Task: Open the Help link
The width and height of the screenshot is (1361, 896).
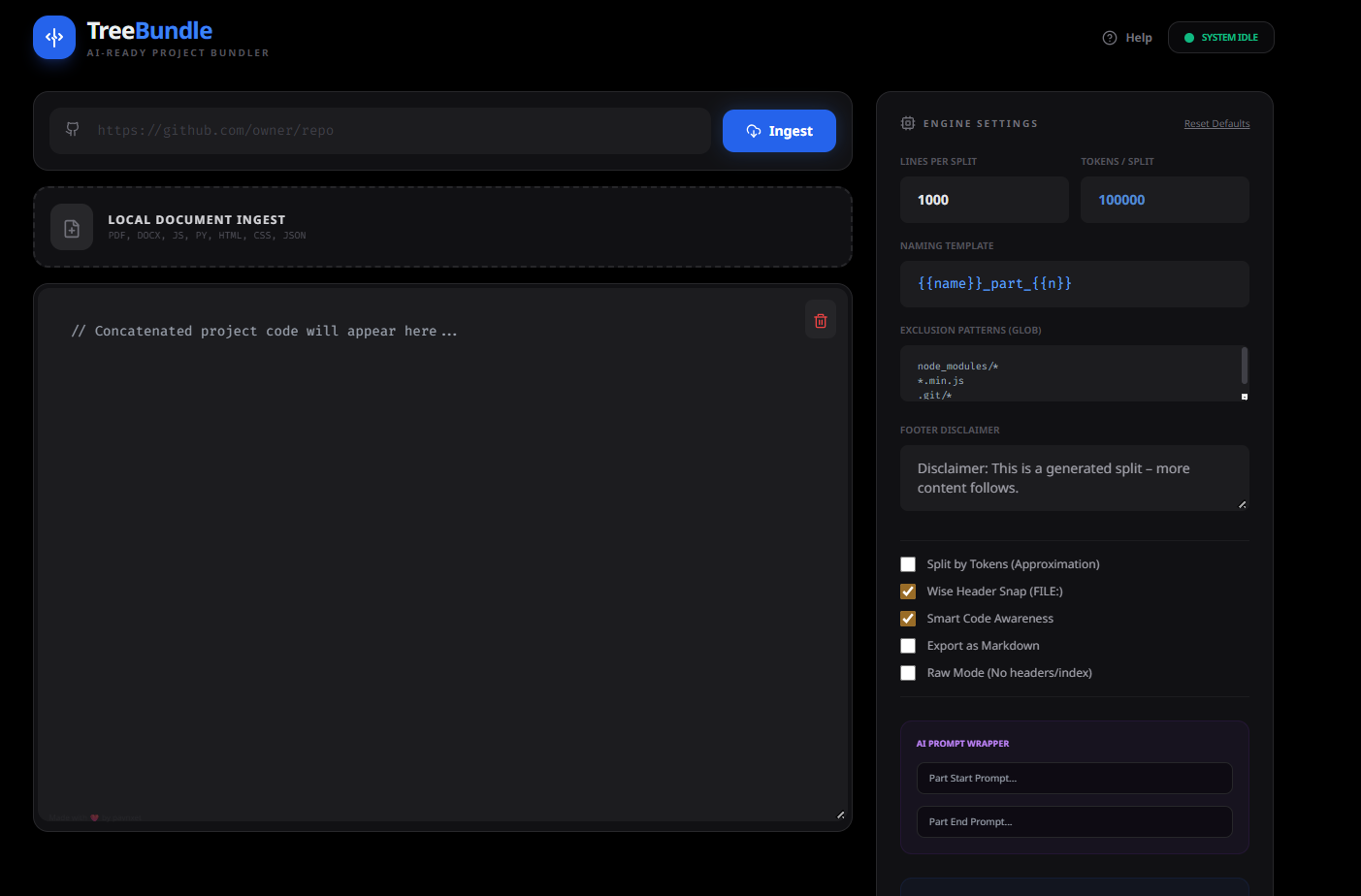Action: pos(1127,38)
